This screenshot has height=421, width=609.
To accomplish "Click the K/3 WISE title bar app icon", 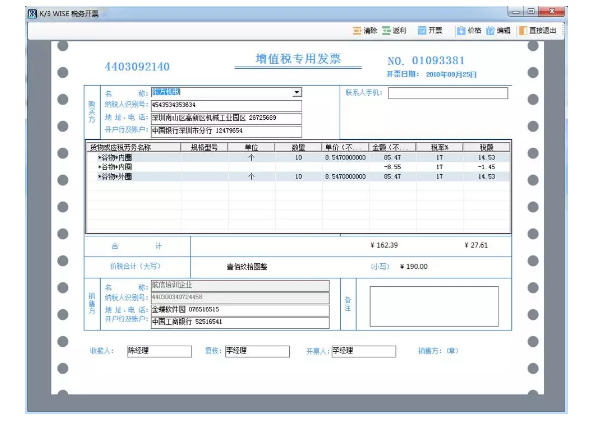I will (x=32, y=14).
